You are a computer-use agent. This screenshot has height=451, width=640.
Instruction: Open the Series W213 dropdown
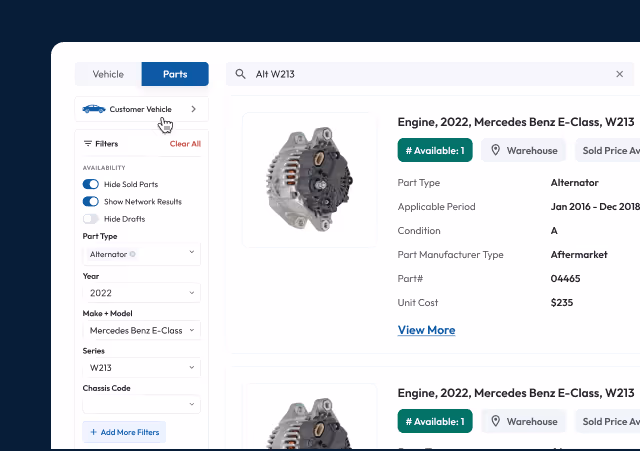(x=142, y=367)
